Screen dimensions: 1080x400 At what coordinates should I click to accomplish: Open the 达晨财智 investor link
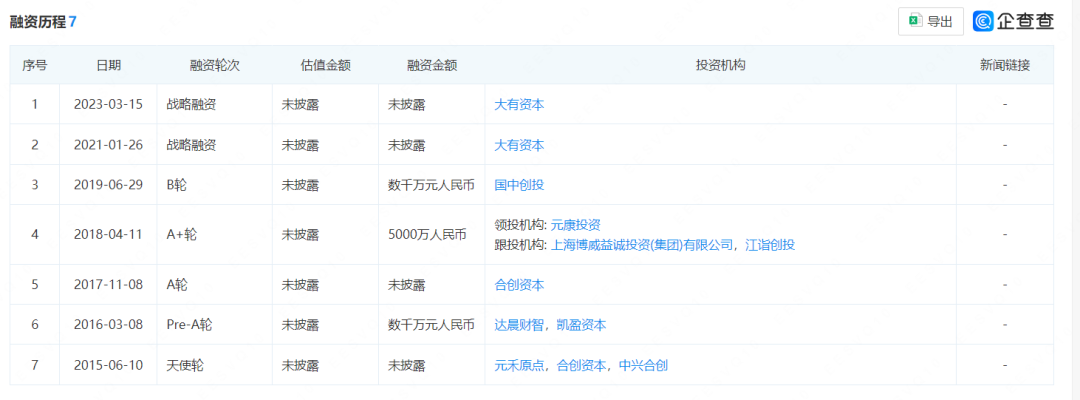tap(519, 325)
